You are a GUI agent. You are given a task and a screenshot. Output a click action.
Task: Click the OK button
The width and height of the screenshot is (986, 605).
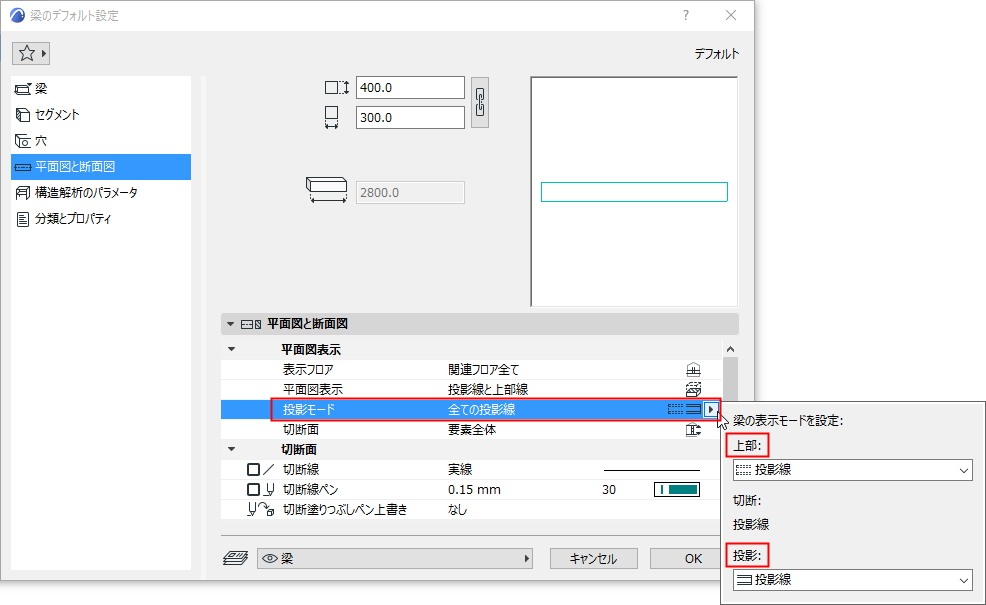coord(686,558)
